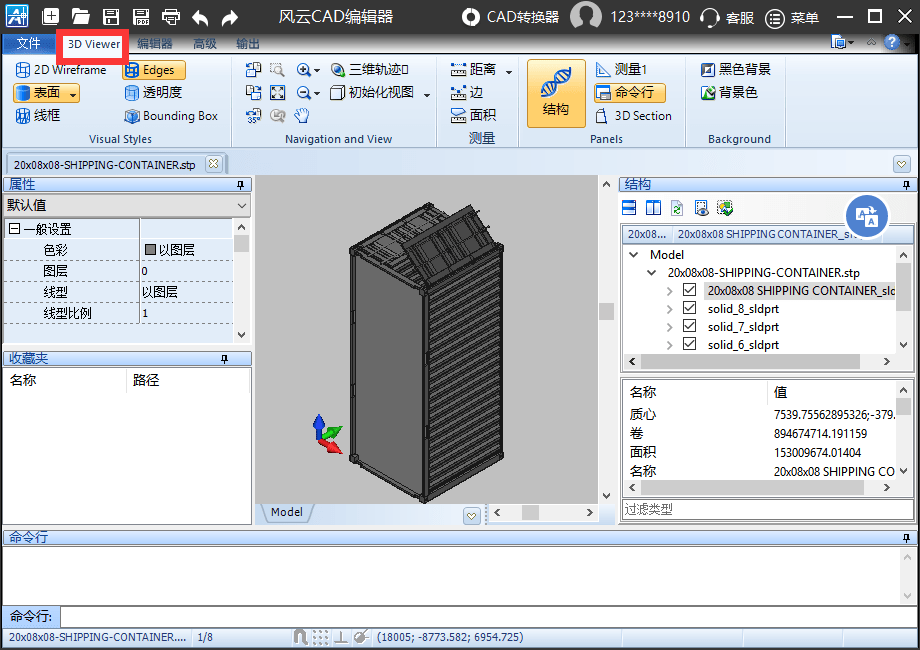920x650 pixels.
Task: Open the 文件 file menu
Action: coord(28,43)
